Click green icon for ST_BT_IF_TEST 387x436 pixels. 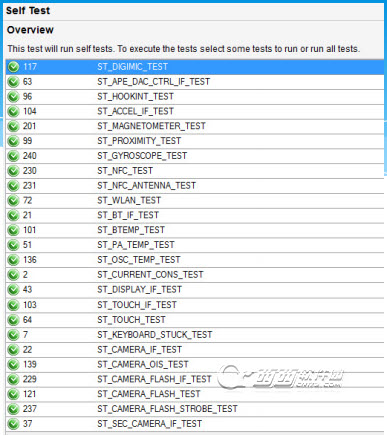coord(13,215)
